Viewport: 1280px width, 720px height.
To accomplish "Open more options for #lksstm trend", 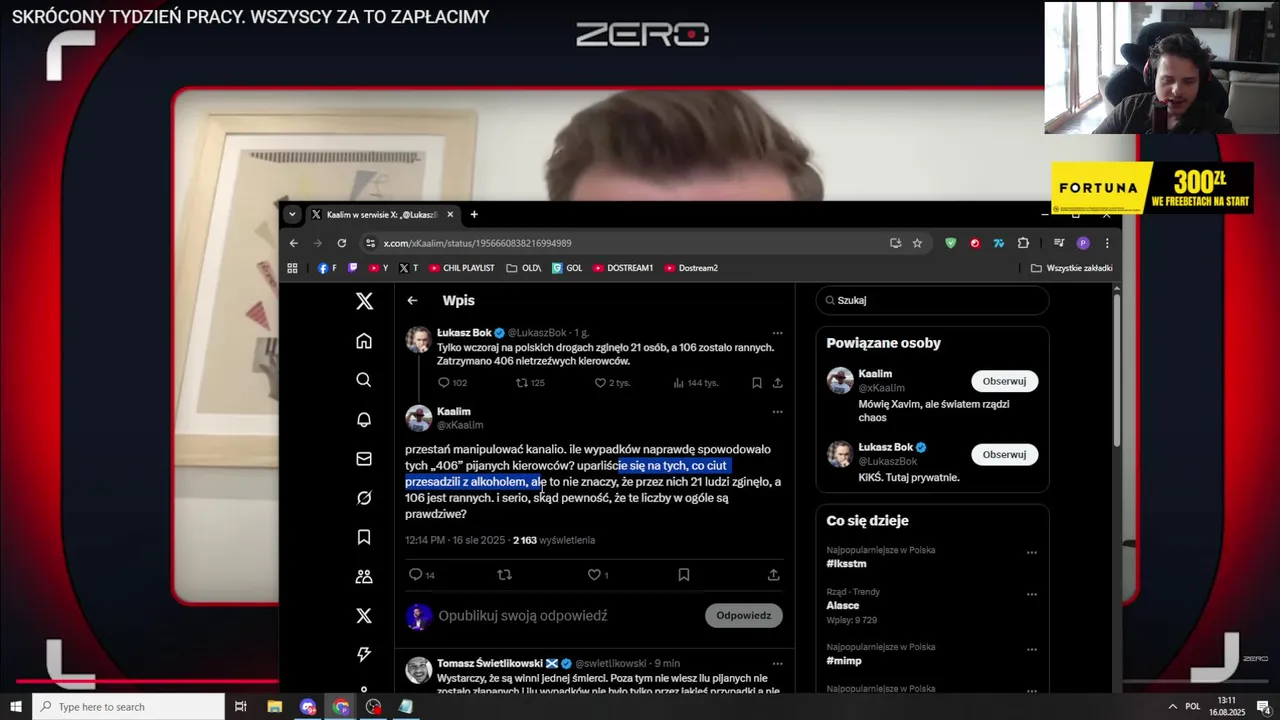I will 1031,553.
